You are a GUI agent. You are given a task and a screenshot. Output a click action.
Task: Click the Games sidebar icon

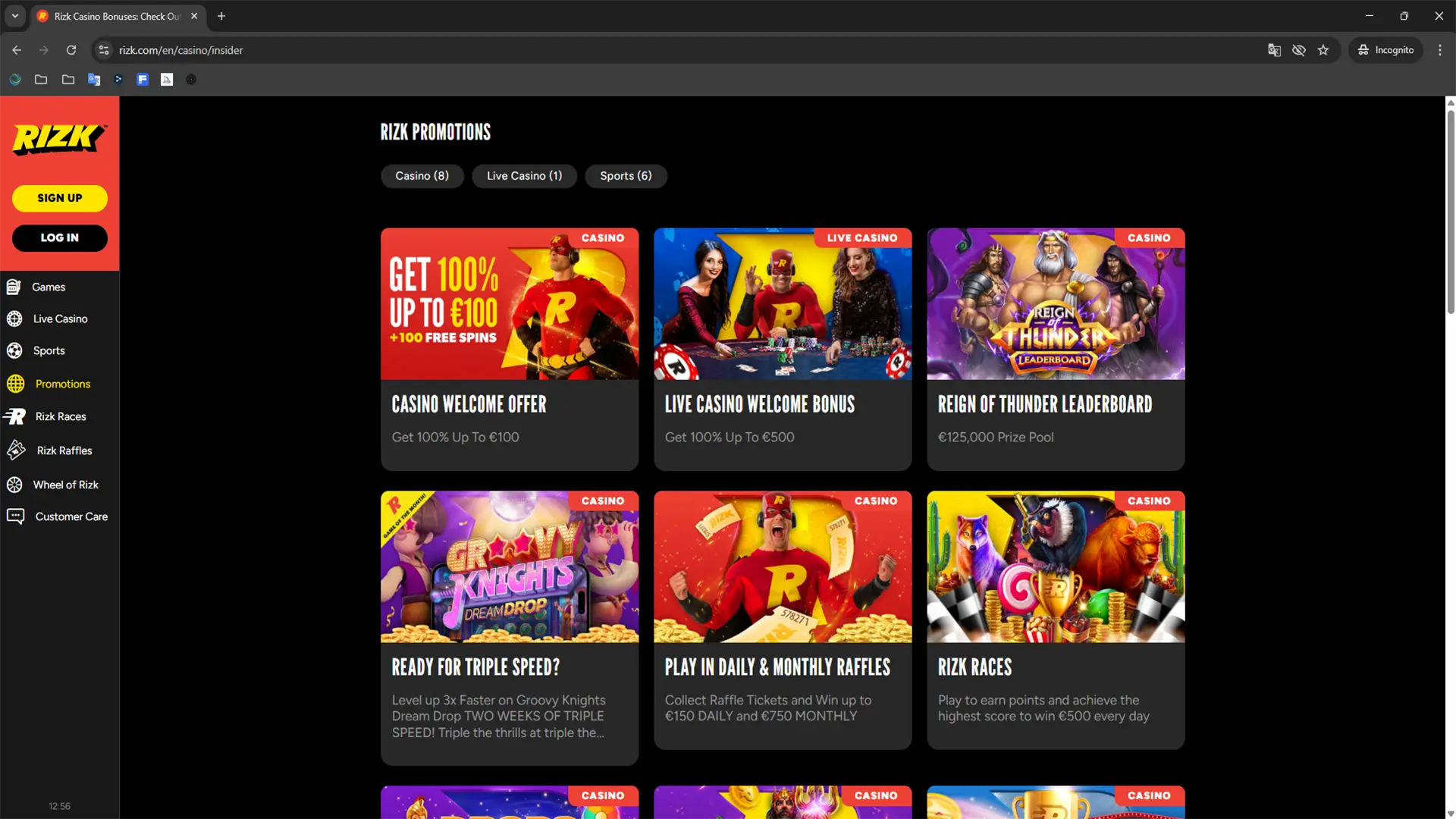(14, 287)
